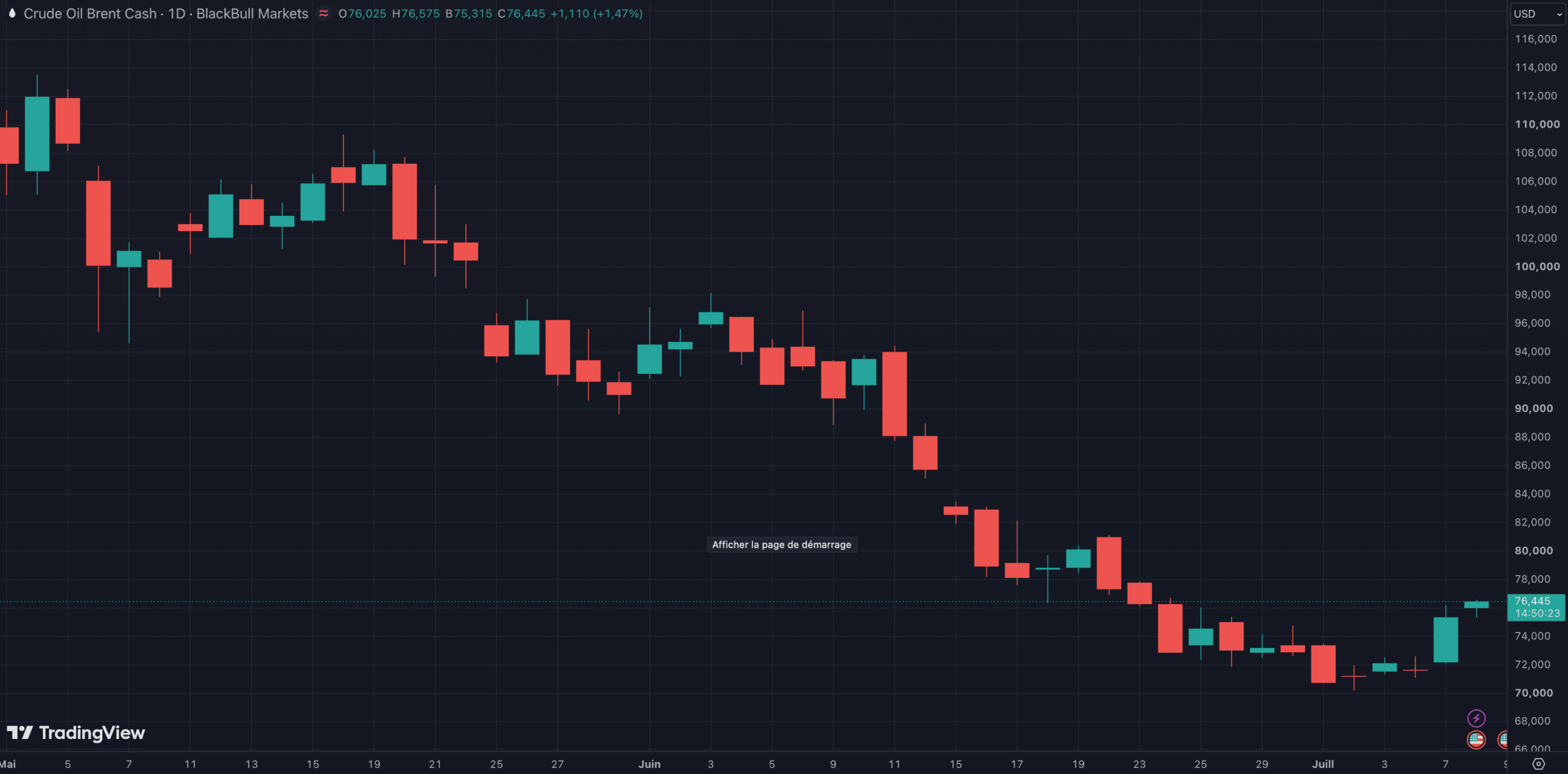Click the change value +1,110 (+1,47%)
Viewport: 1568px width, 774px height.
point(596,13)
